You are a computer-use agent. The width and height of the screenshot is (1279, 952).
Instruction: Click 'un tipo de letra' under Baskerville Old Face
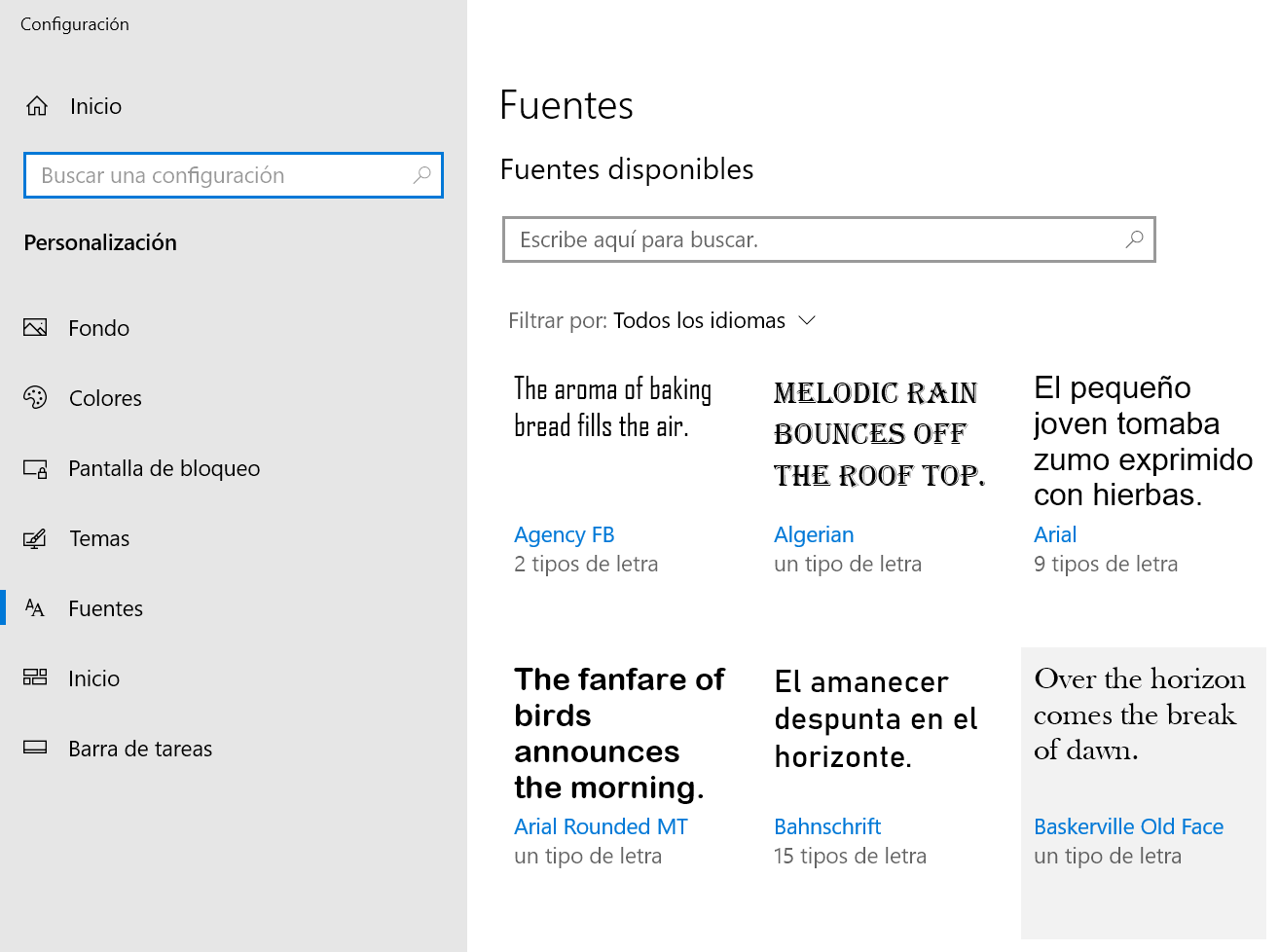point(1108,856)
